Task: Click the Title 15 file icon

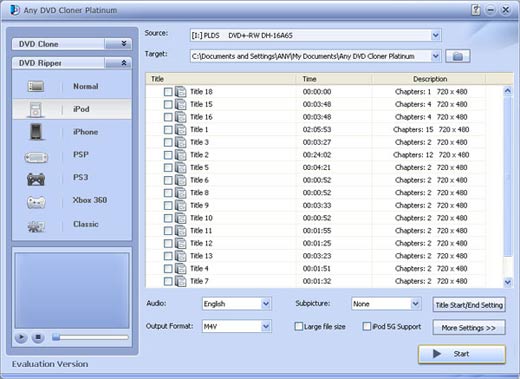Action: click(x=181, y=104)
